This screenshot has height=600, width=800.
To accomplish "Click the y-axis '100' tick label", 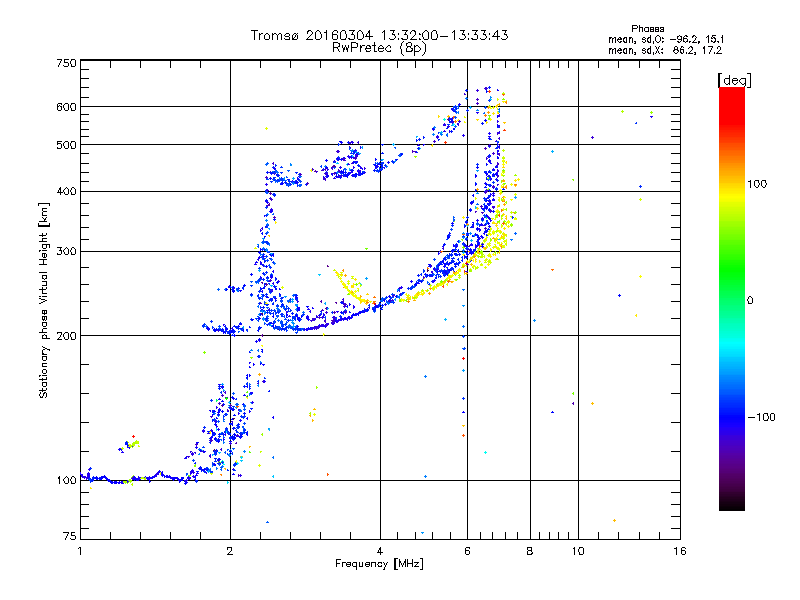I will tap(66, 480).
